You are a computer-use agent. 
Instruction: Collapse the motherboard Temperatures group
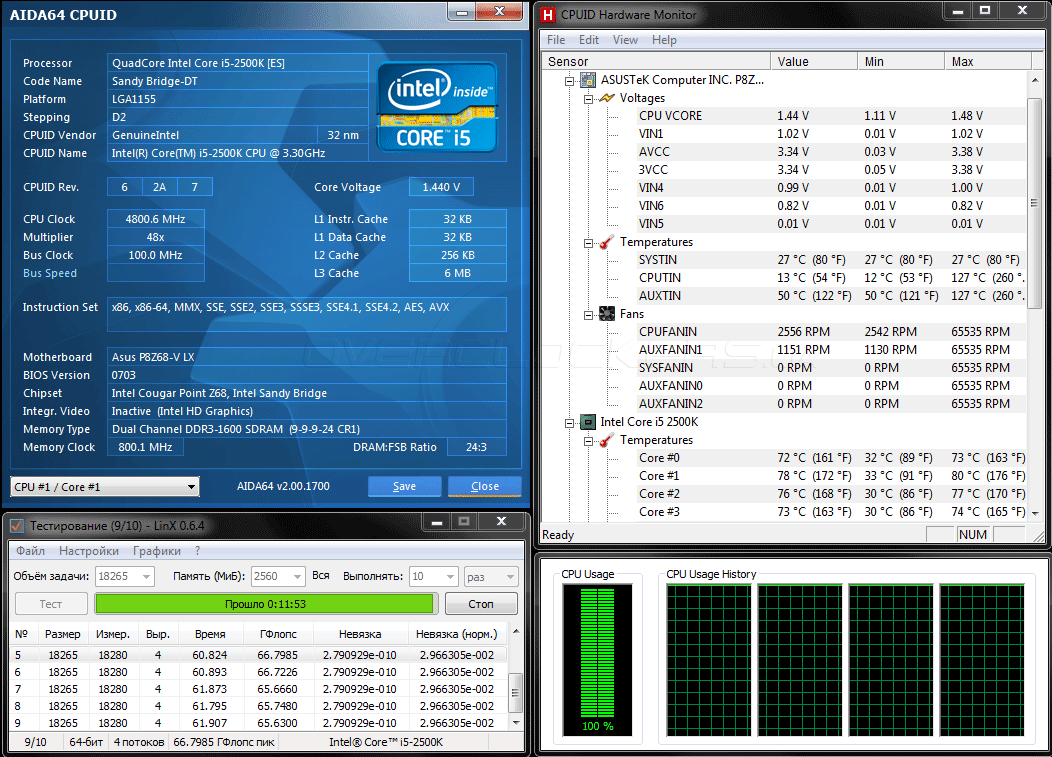[588, 243]
